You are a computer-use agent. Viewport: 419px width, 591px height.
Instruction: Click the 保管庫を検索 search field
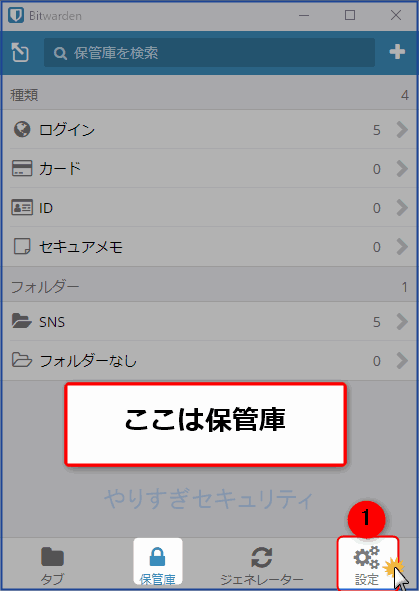(x=209, y=52)
